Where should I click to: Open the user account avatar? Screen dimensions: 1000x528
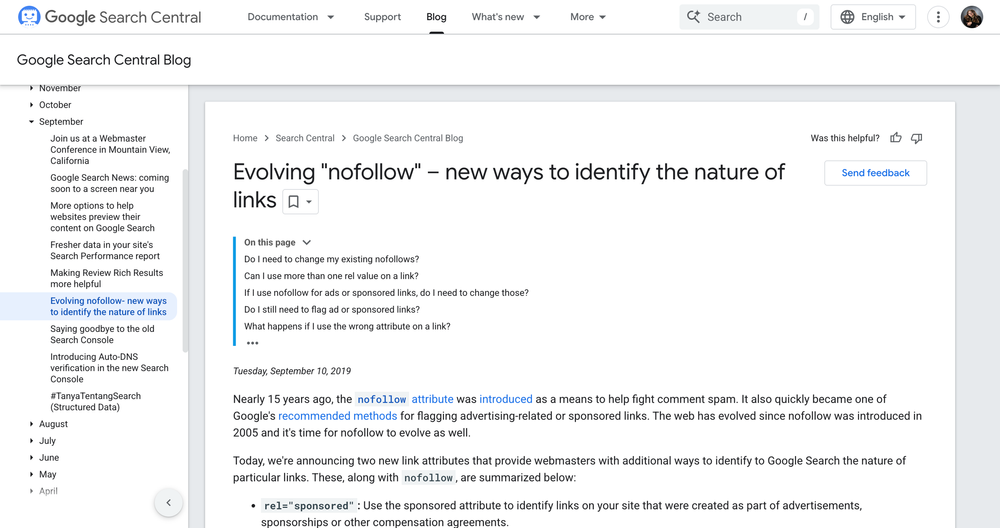(x=972, y=17)
